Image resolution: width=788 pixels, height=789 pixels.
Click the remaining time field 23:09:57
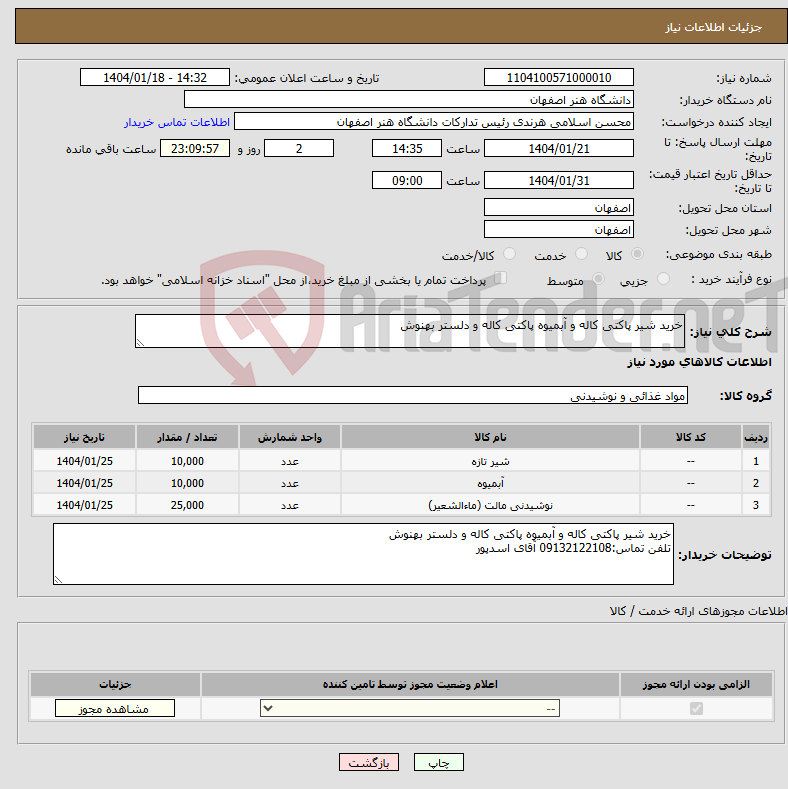pos(195,148)
